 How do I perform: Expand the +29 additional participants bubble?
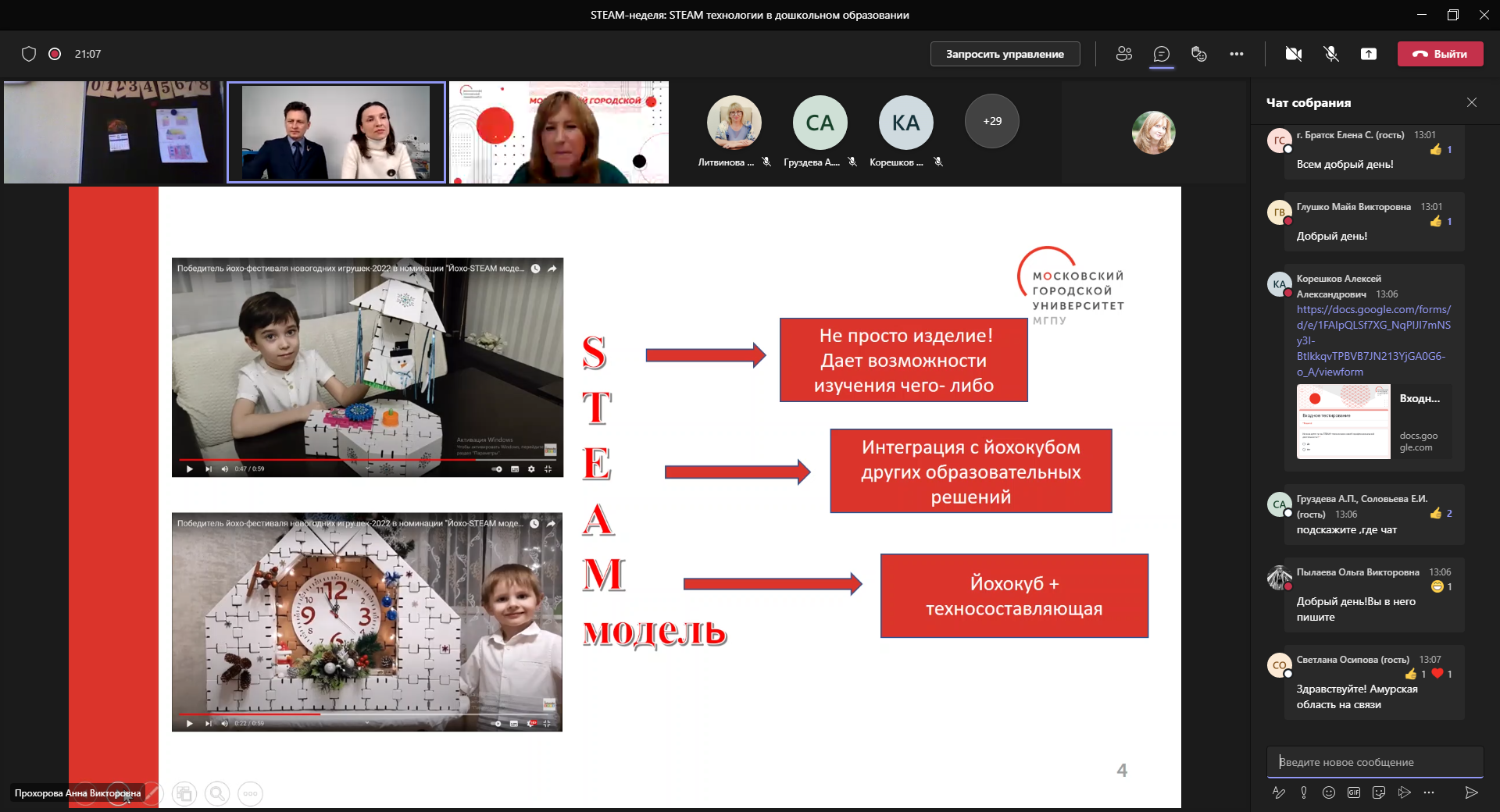point(992,121)
